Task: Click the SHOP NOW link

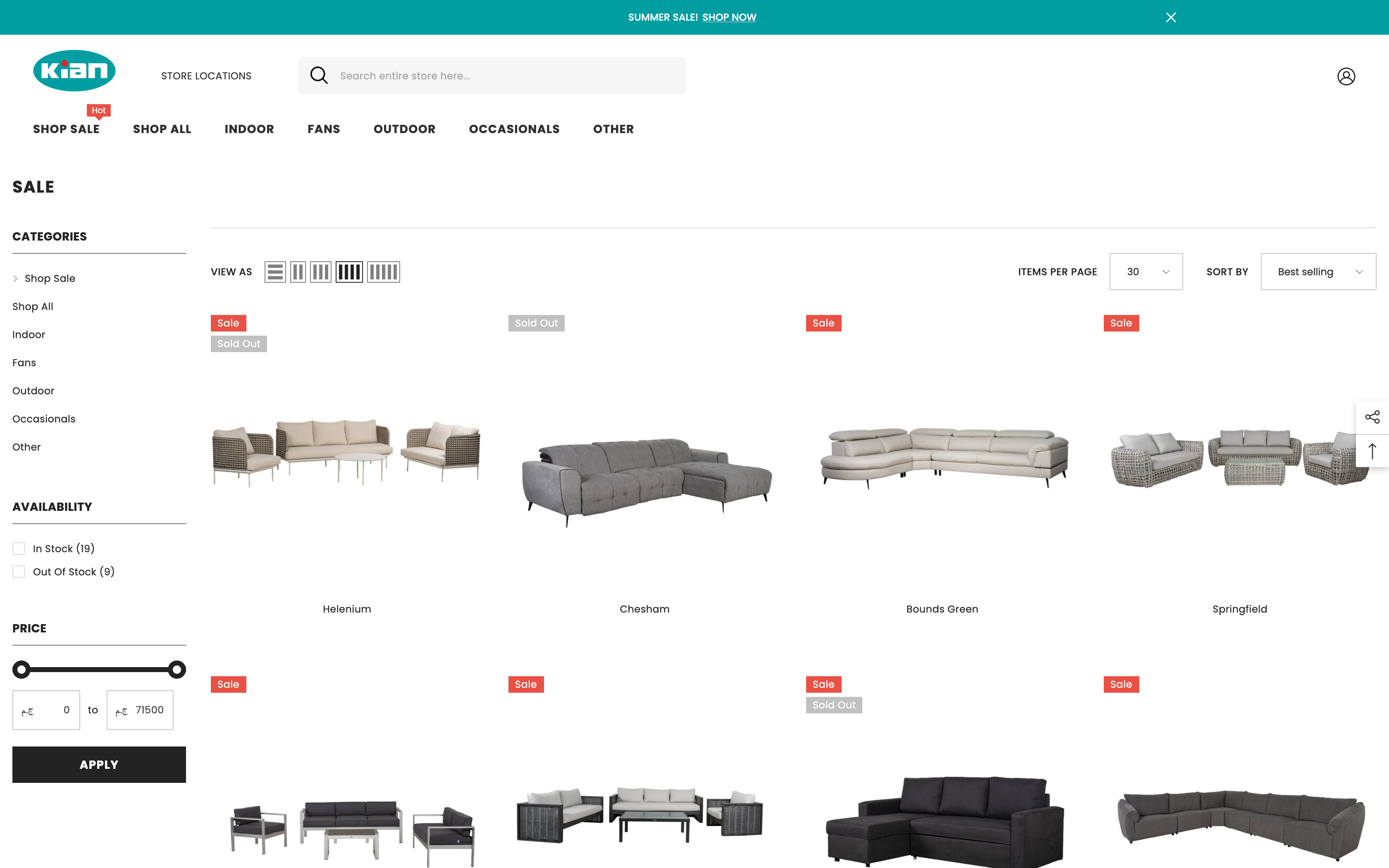Action: pos(730,17)
